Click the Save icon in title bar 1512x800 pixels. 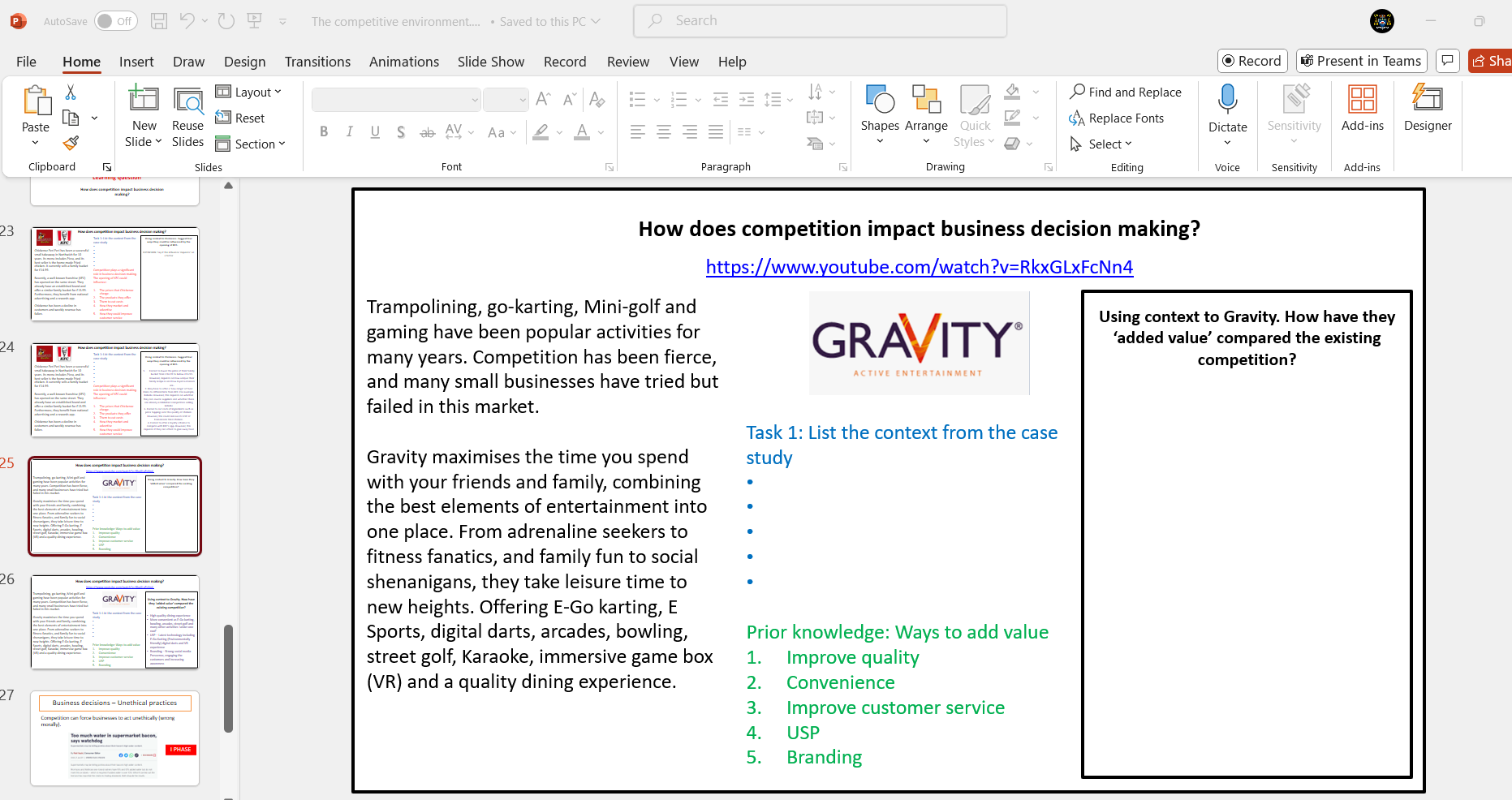[x=159, y=21]
